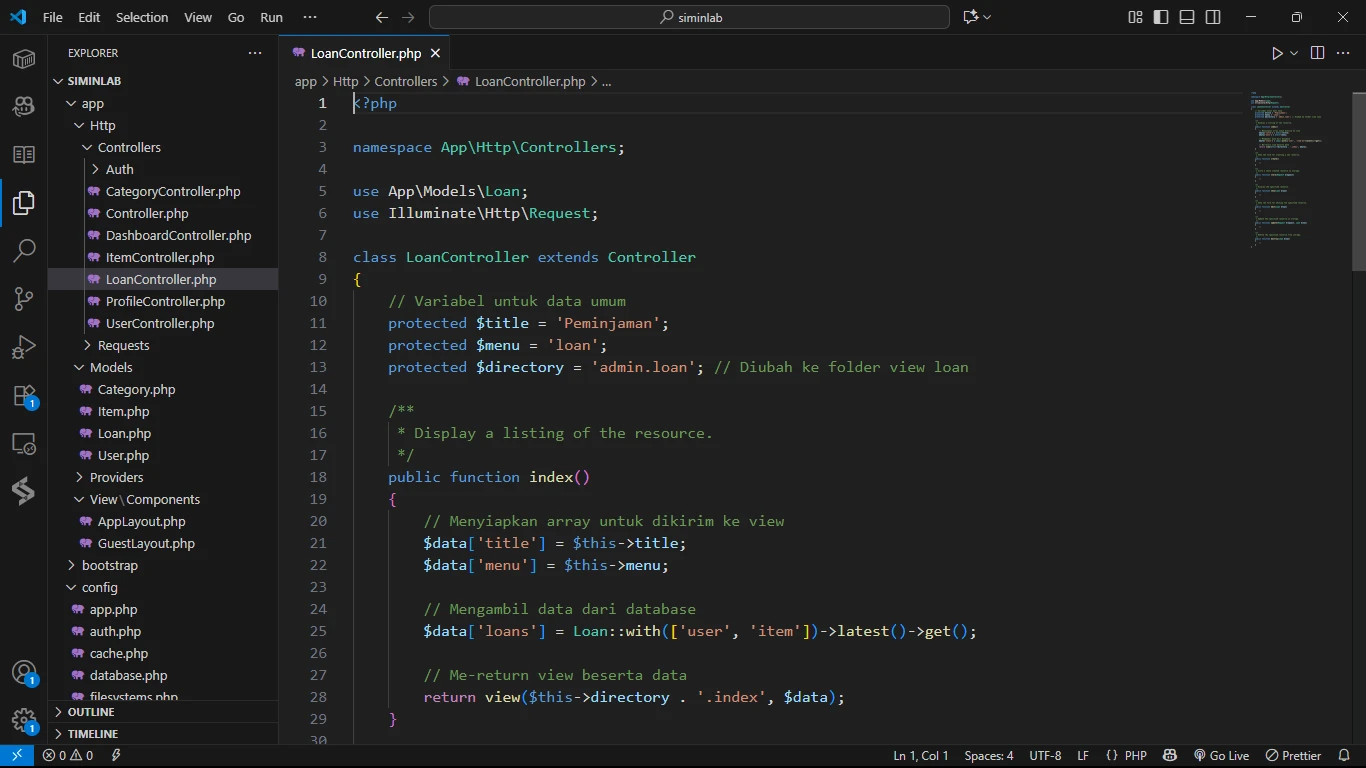Click the Run code play icon
Screen dimensions: 1366x768
[x=1277, y=53]
